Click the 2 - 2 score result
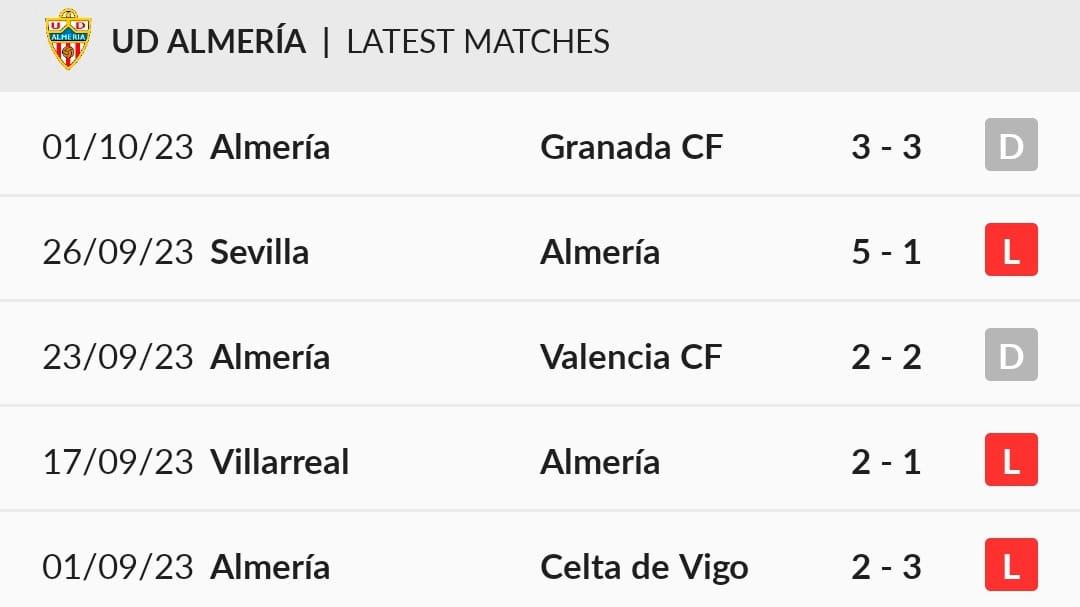Image resolution: width=1080 pixels, height=607 pixels. 886,357
